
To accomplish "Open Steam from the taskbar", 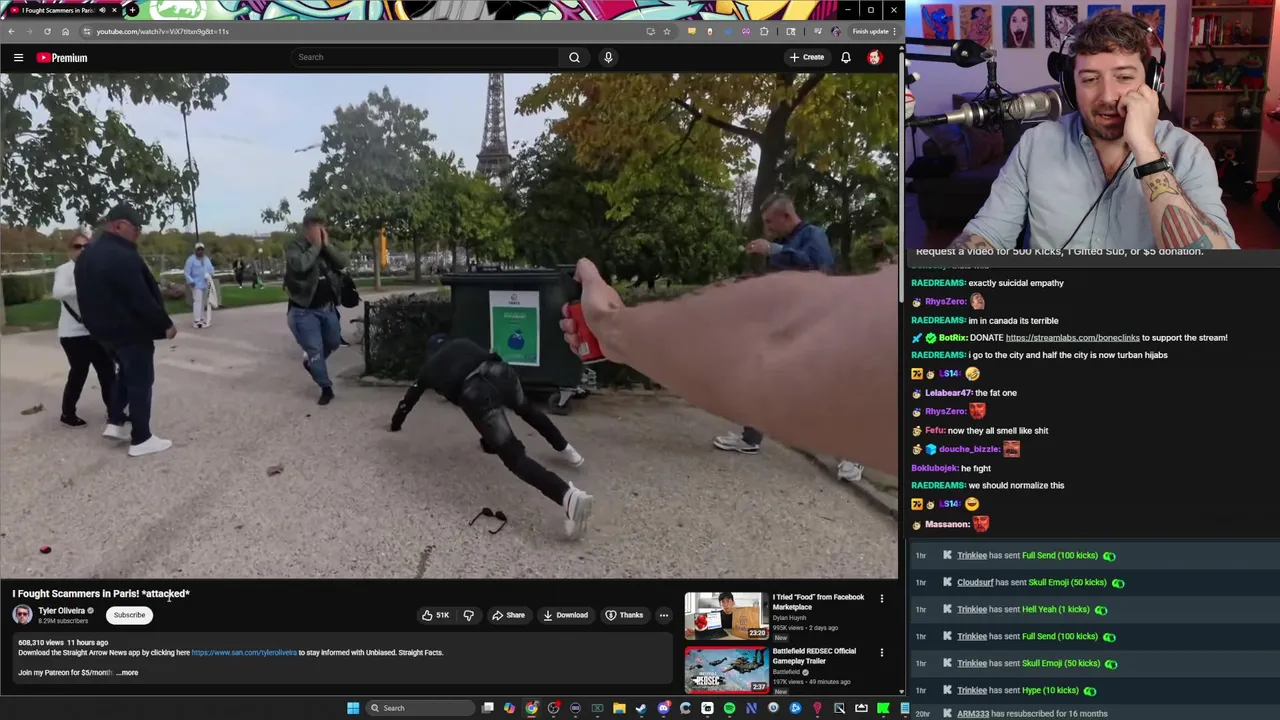I will click(640, 708).
